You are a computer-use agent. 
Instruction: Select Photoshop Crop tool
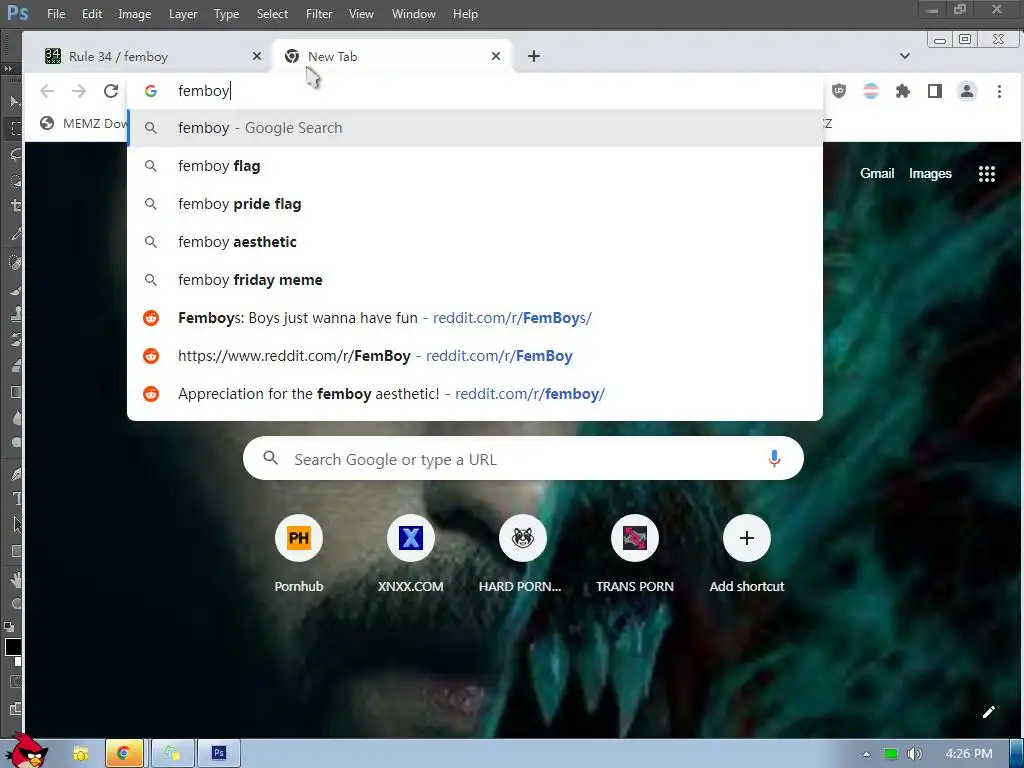tap(15, 206)
